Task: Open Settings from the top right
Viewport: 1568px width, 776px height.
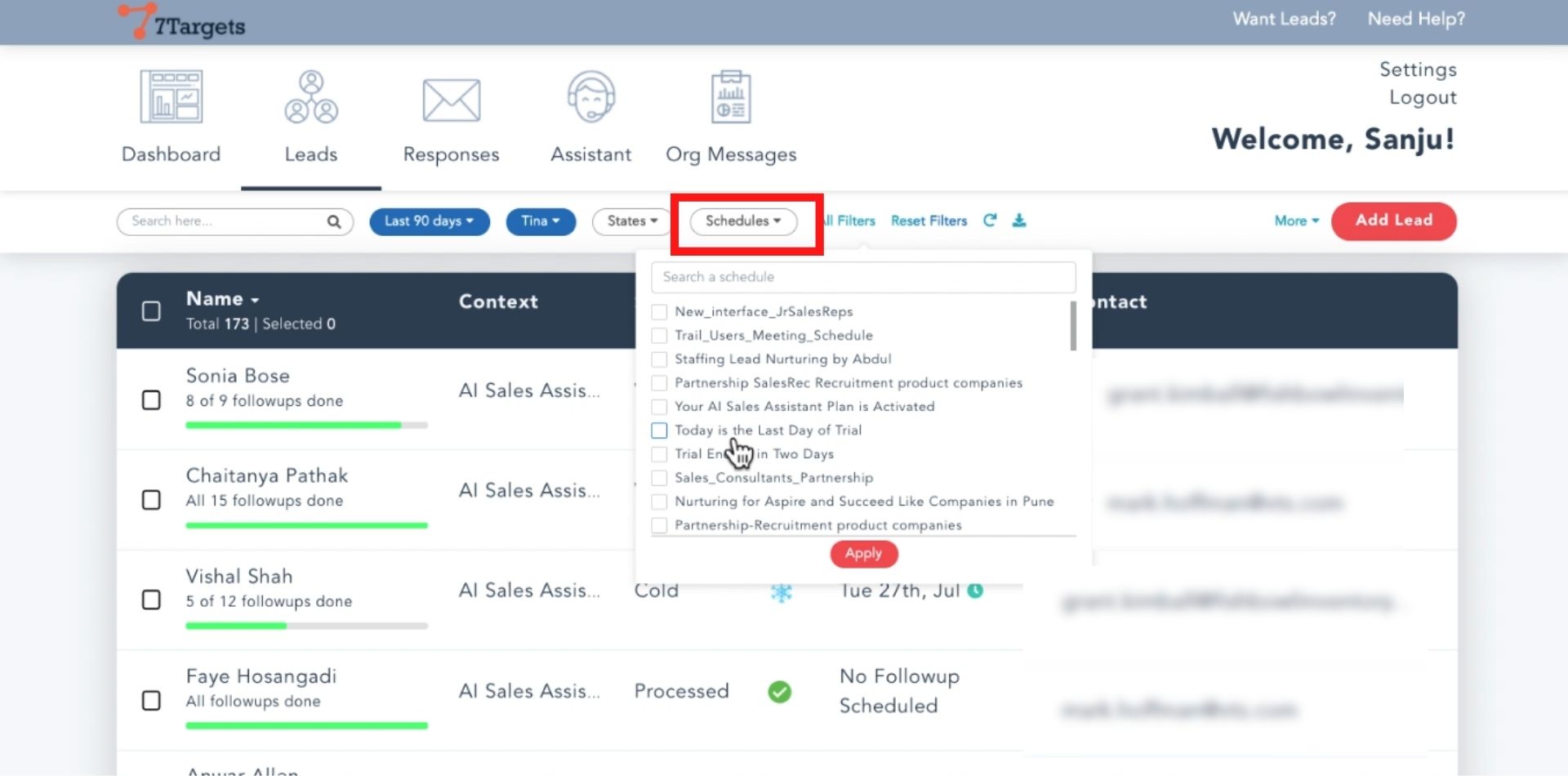Action: 1418,69
